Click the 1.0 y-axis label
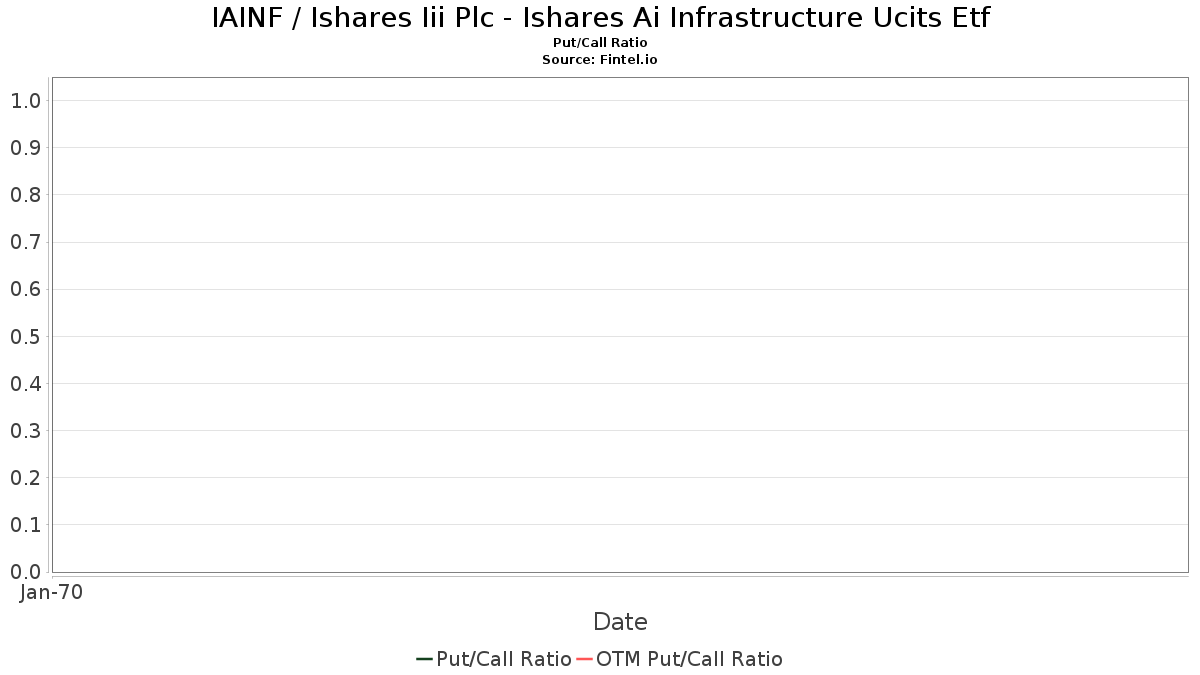 [25, 101]
